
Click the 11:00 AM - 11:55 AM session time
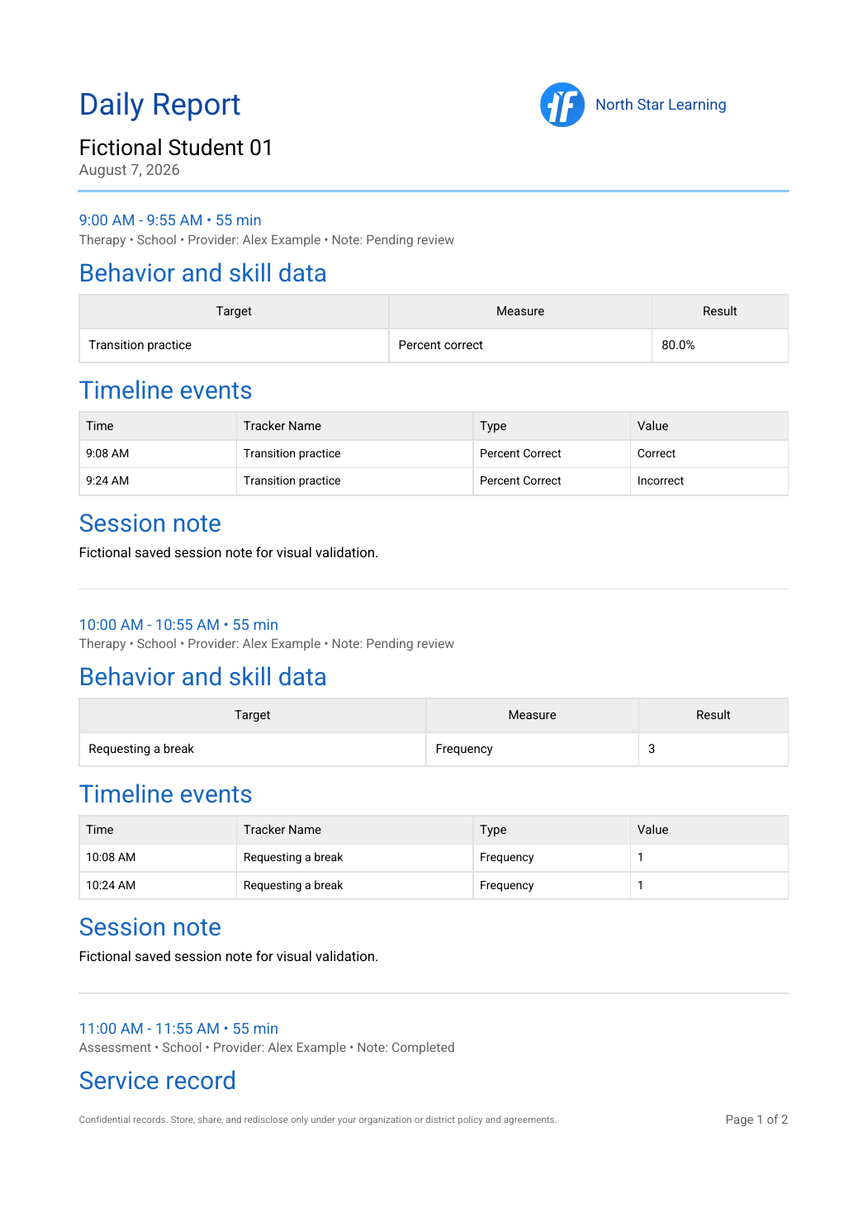coord(179,1029)
